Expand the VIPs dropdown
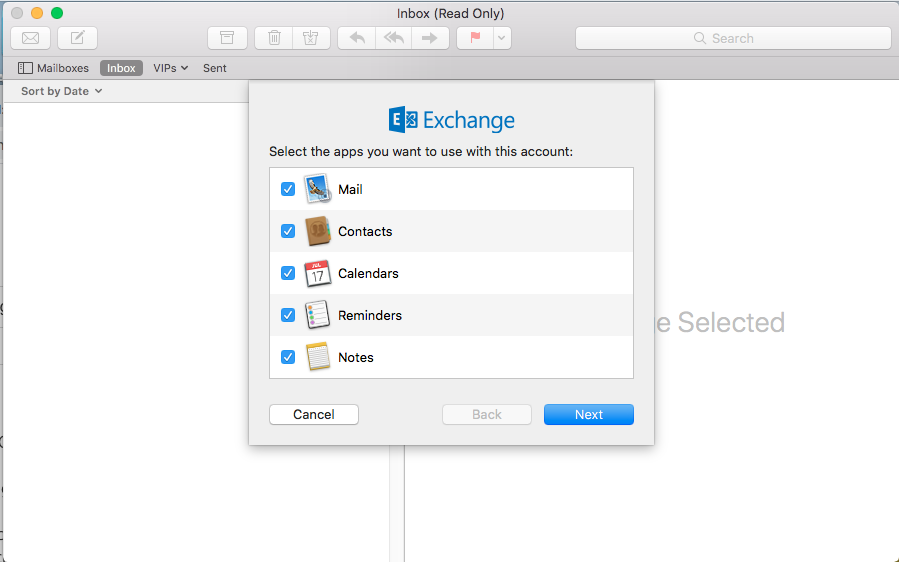Image resolution: width=899 pixels, height=562 pixels. (x=170, y=68)
